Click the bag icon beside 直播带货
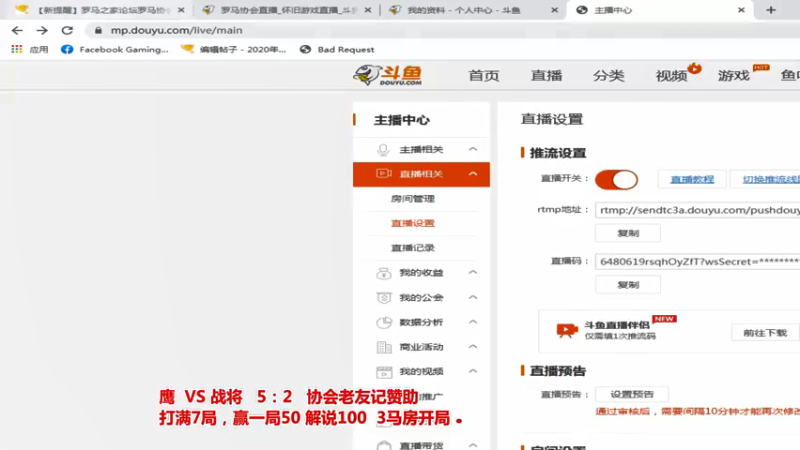The width and height of the screenshot is (800, 450). pos(384,445)
